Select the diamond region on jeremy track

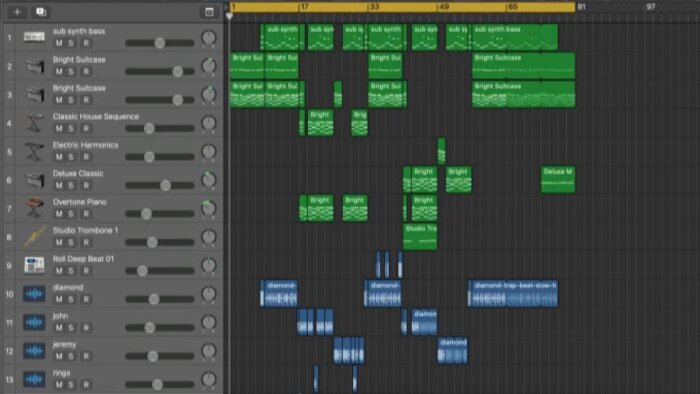(x=453, y=351)
